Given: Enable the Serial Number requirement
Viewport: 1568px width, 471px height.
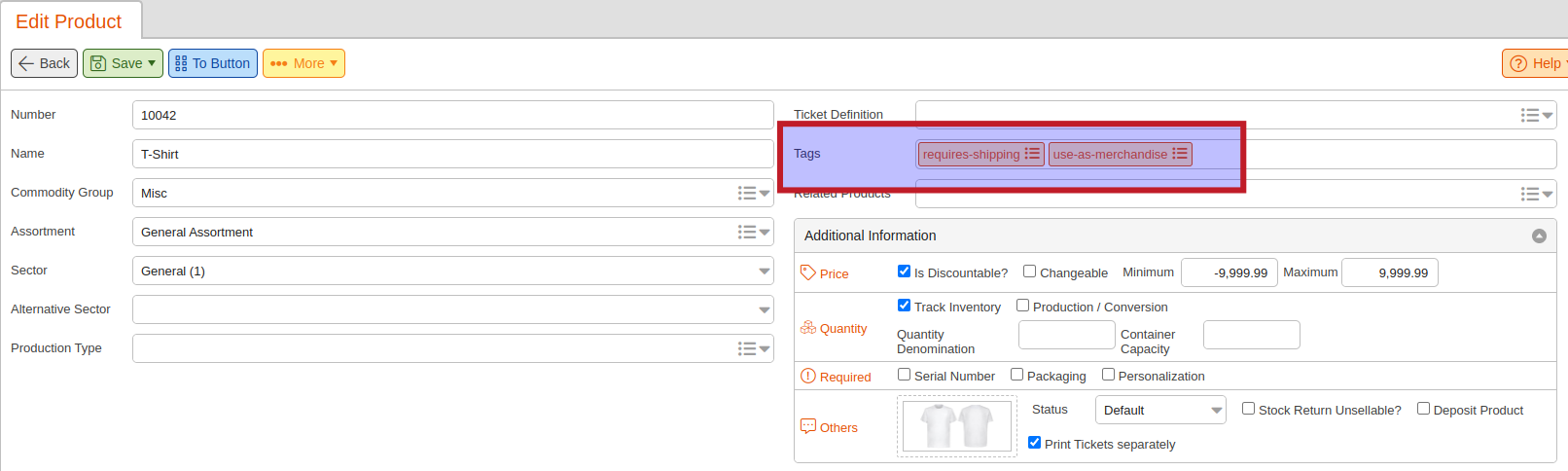Looking at the screenshot, I should coord(904,375).
